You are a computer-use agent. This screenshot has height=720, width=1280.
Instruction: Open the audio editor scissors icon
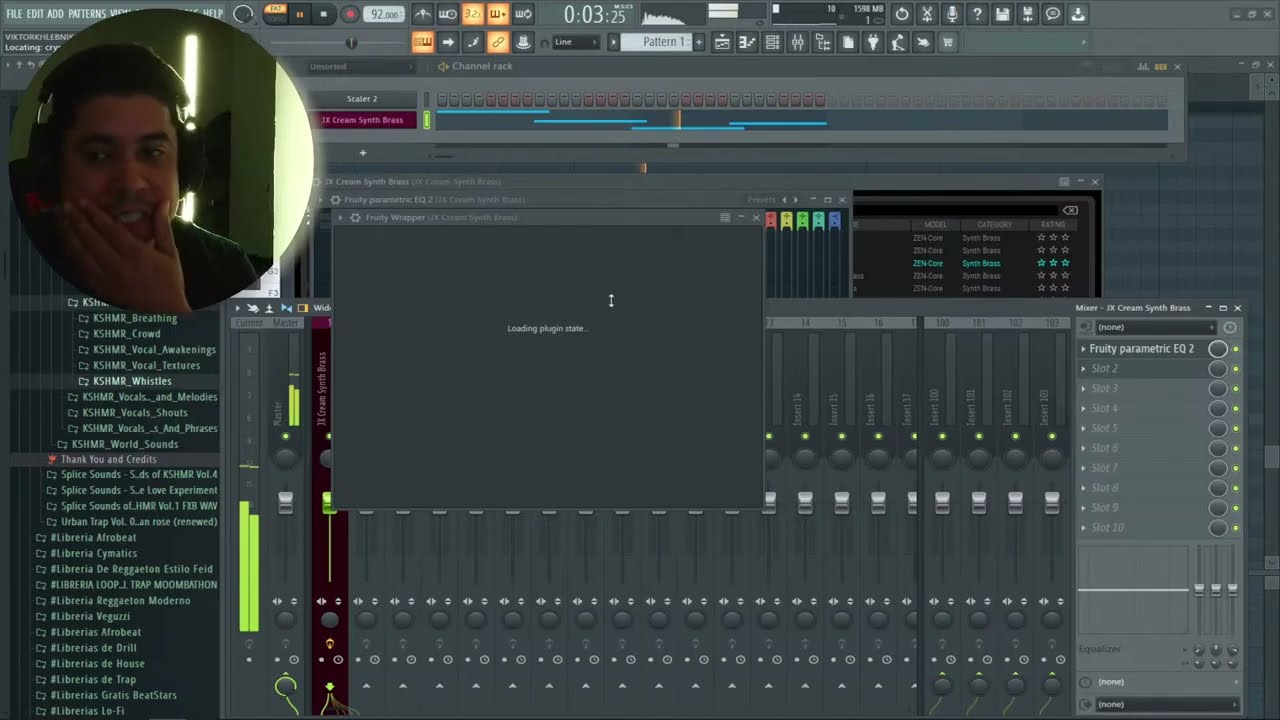pos(927,14)
